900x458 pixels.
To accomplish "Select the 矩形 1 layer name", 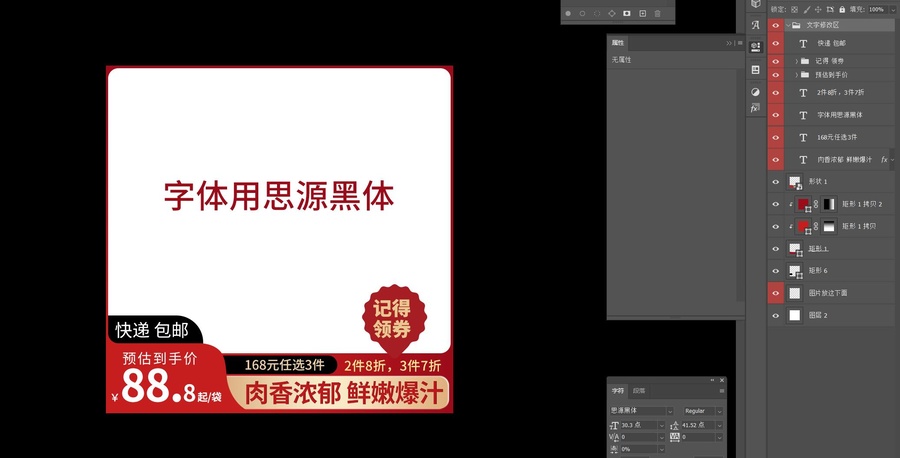I will [x=818, y=249].
